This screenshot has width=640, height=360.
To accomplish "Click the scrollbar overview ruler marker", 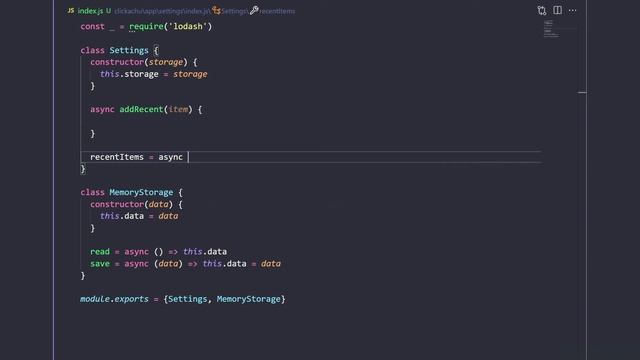I will pyautogui.click(x=582, y=93).
